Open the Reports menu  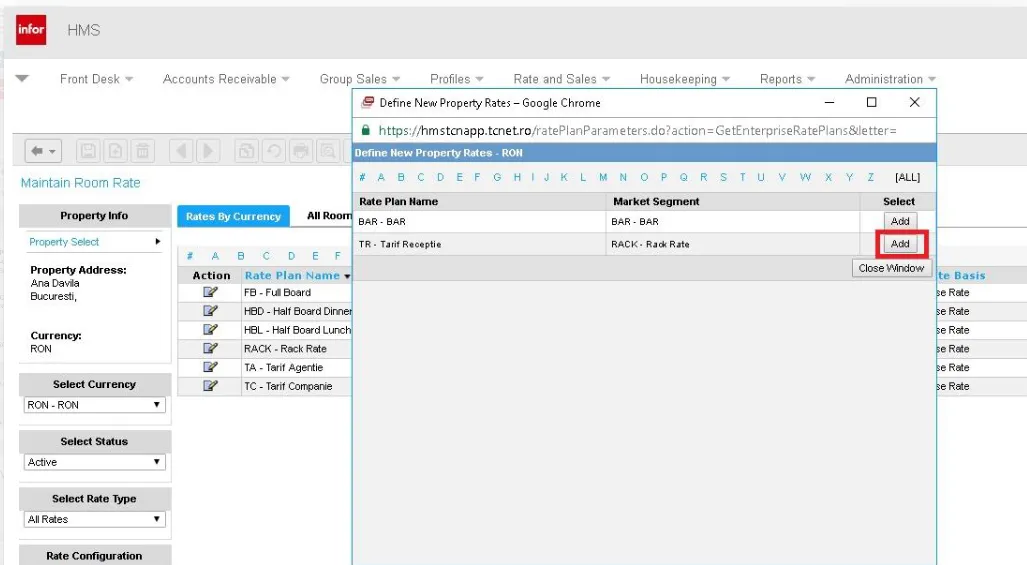coord(787,79)
